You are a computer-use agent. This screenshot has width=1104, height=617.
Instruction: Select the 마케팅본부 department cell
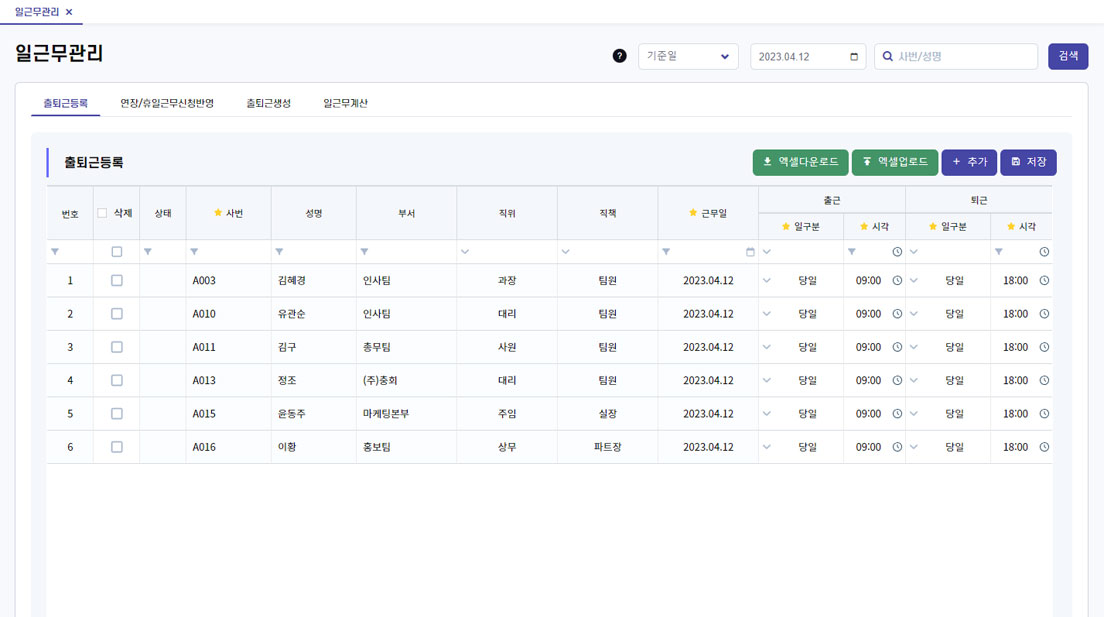pos(407,414)
